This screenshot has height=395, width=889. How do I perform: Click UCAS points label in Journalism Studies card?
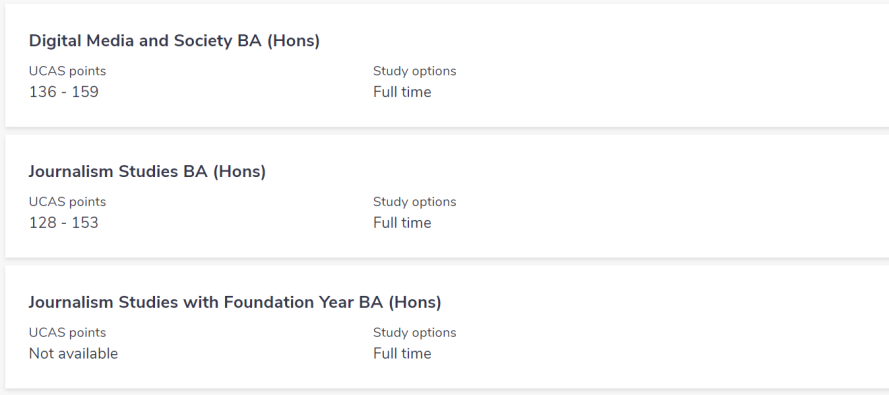coord(67,202)
